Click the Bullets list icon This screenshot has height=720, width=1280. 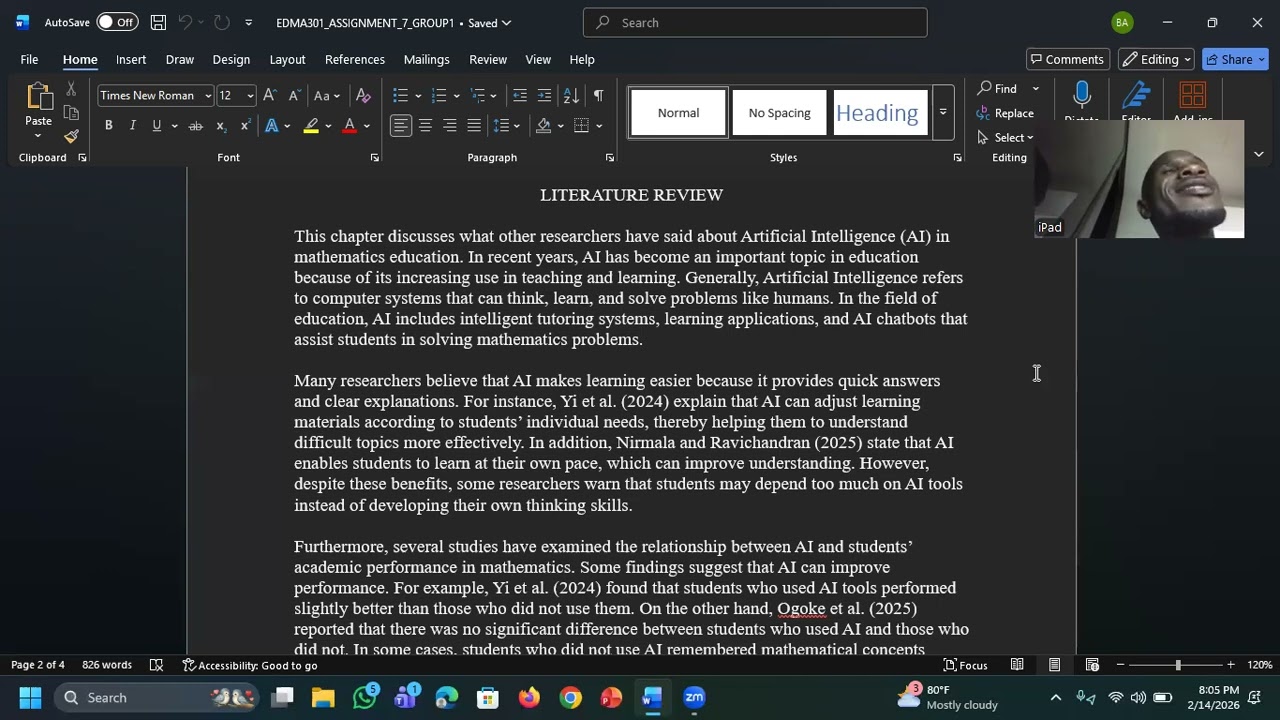(400, 95)
